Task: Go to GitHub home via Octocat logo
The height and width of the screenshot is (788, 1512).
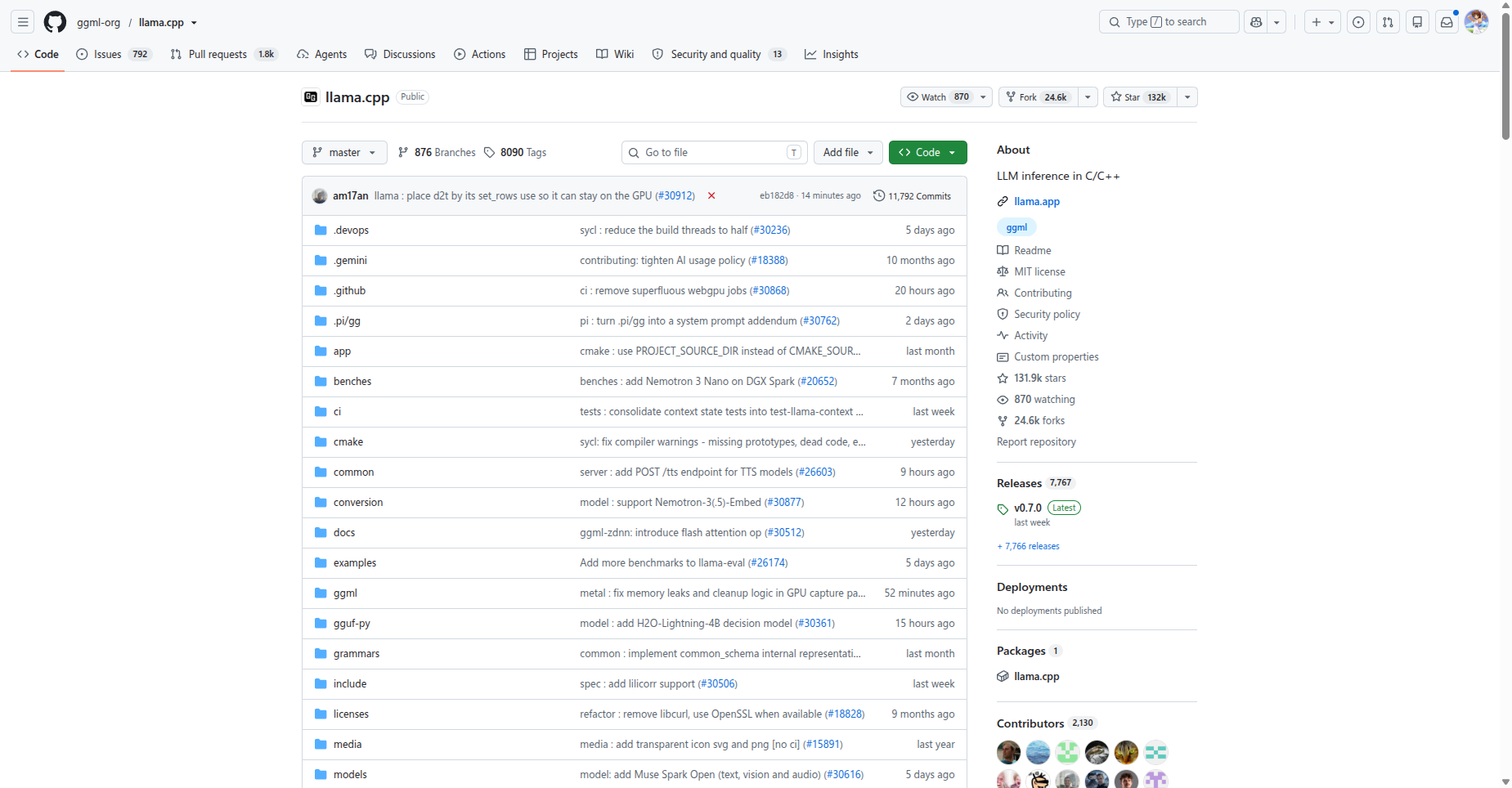Action: 55,22
